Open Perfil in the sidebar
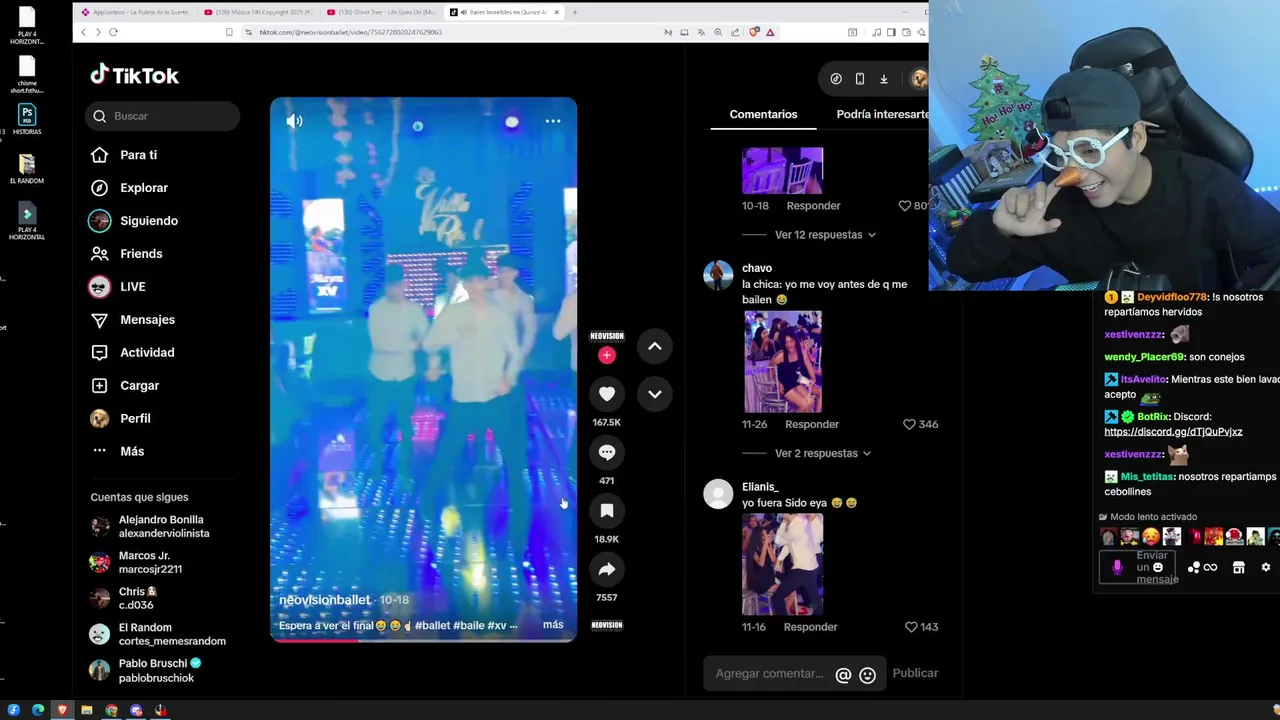 point(135,419)
